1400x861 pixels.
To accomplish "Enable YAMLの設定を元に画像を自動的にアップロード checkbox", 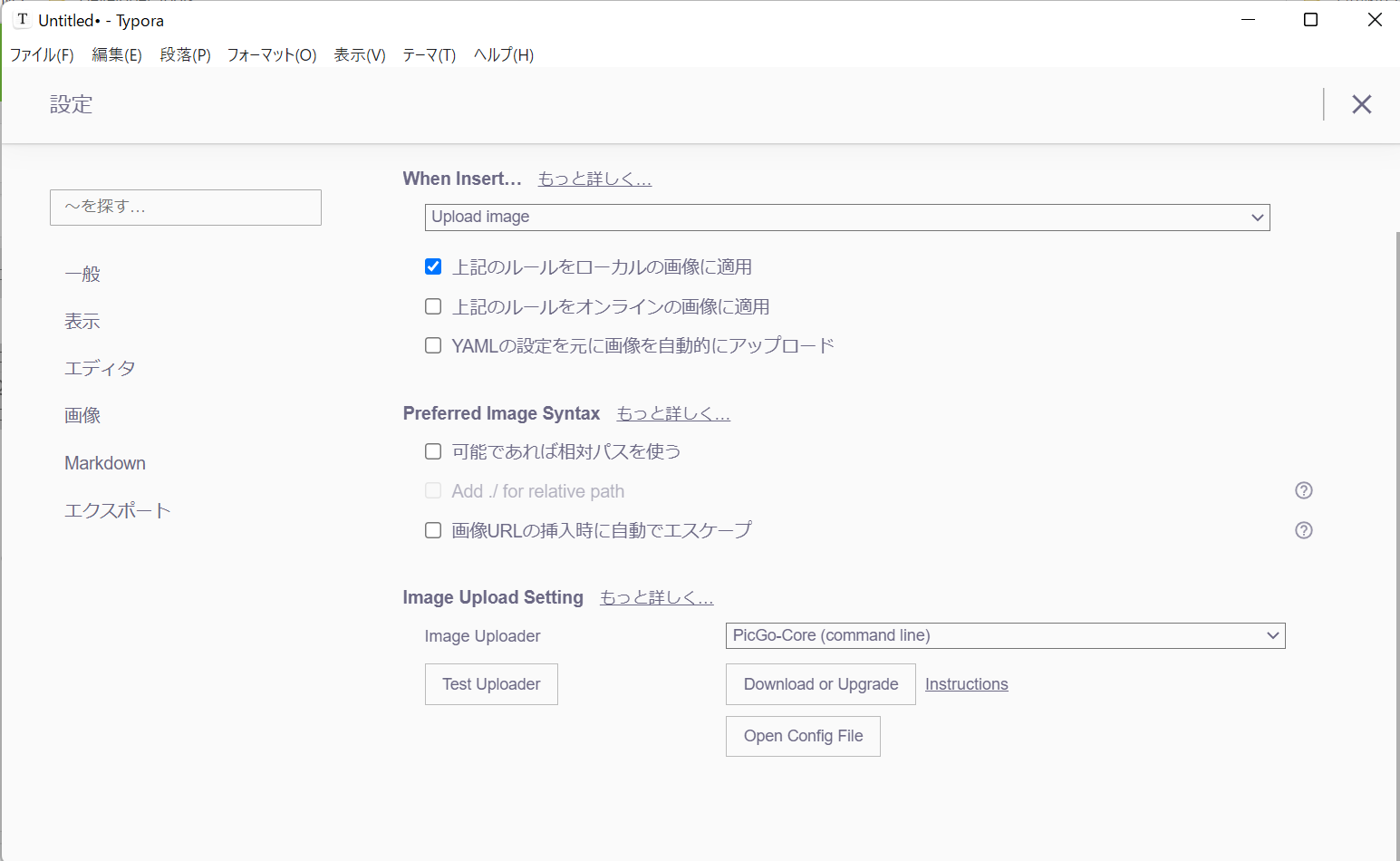I will pos(433,345).
